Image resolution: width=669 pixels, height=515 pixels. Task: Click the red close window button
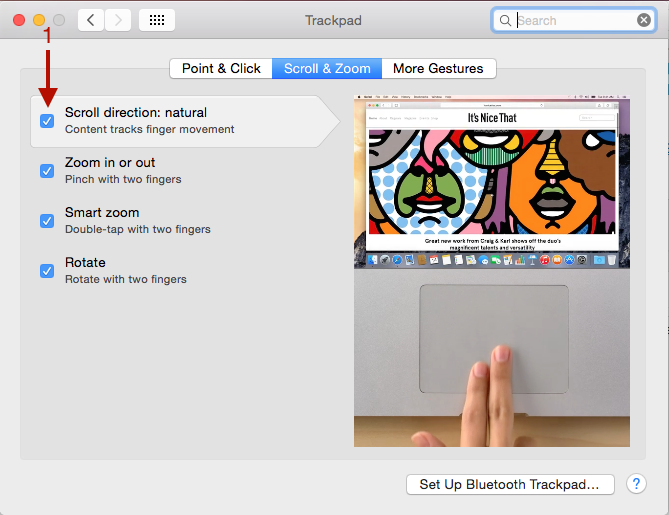point(19,20)
